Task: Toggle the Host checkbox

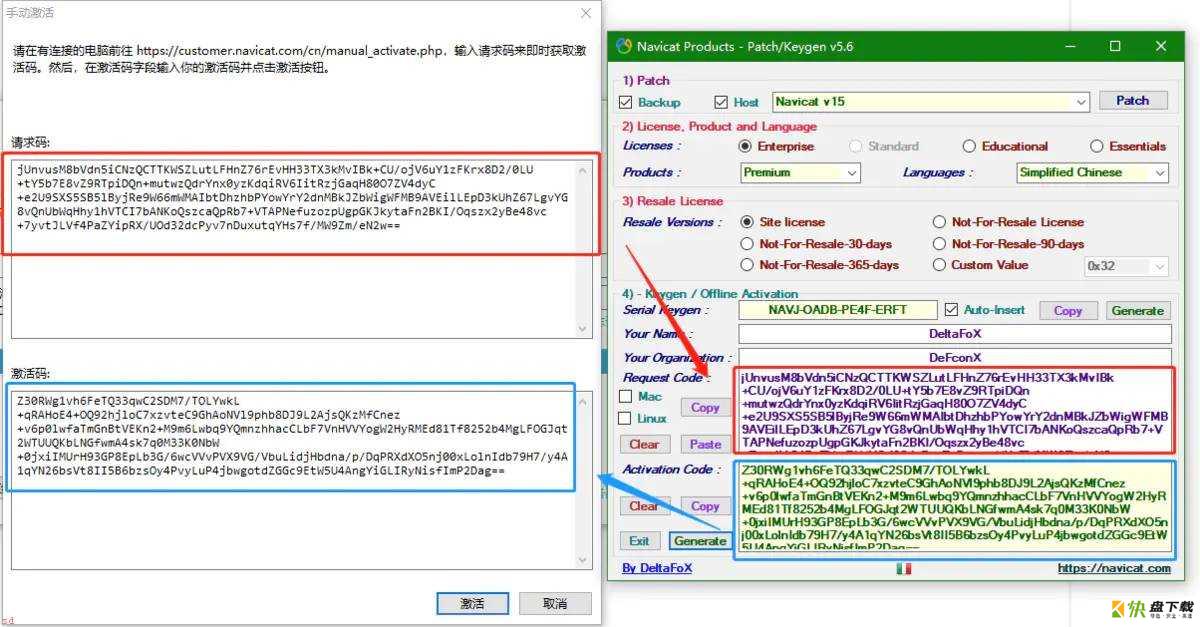Action: point(721,102)
